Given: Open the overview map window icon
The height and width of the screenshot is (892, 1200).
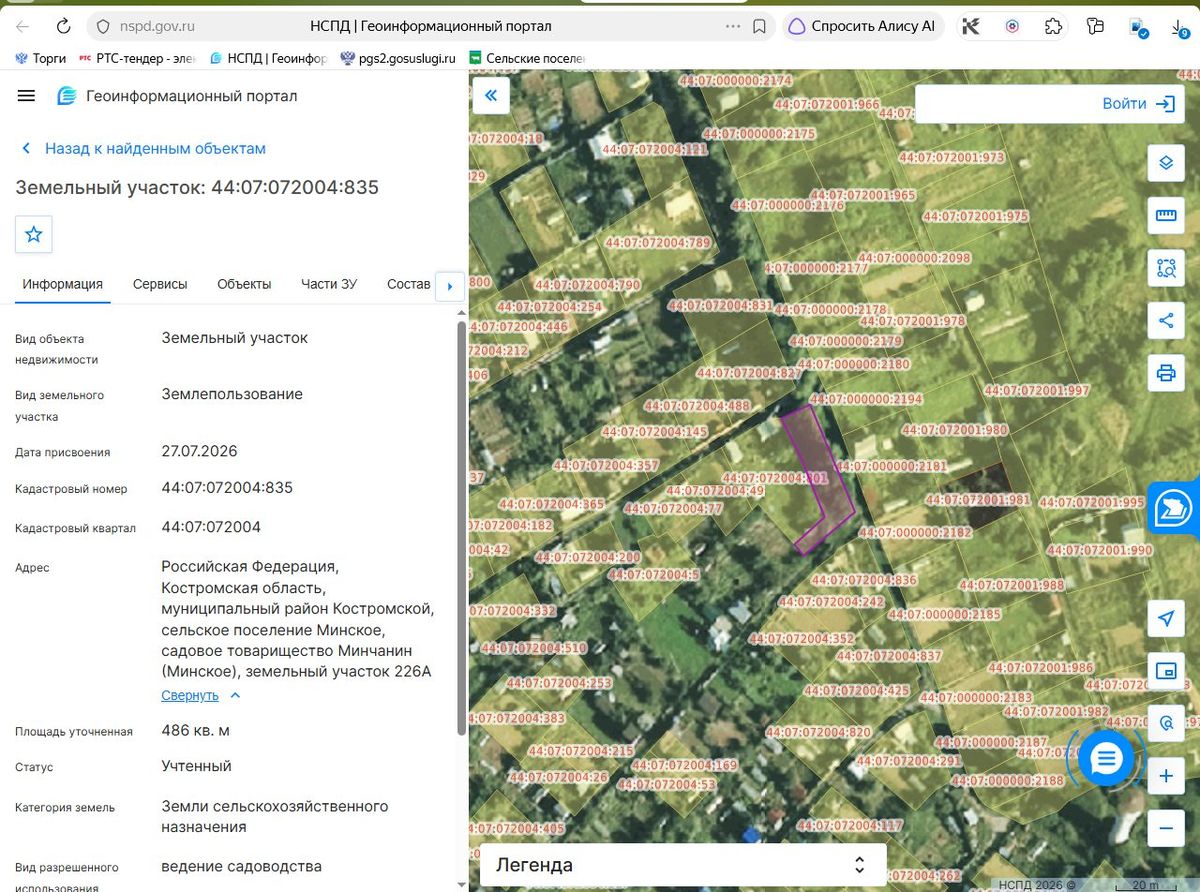Looking at the screenshot, I should click(x=1165, y=671).
